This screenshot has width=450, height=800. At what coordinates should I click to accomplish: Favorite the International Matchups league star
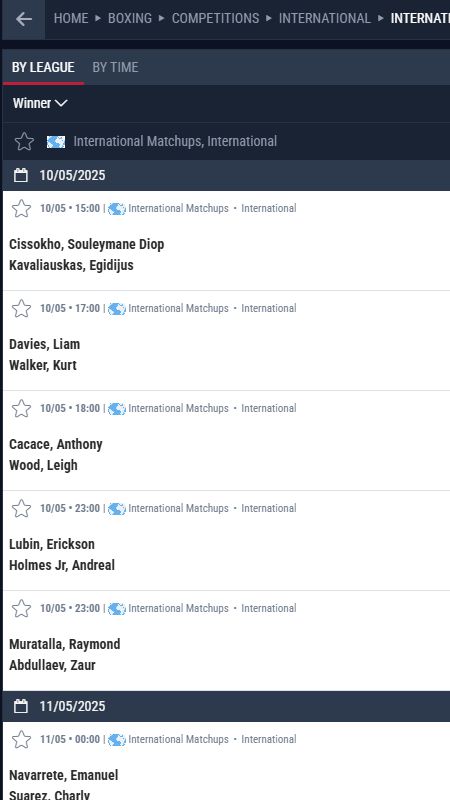pyautogui.click(x=24, y=141)
